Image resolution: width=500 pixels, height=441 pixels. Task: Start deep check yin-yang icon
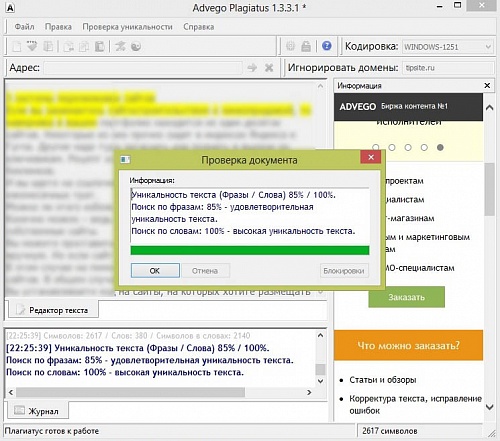click(136, 46)
